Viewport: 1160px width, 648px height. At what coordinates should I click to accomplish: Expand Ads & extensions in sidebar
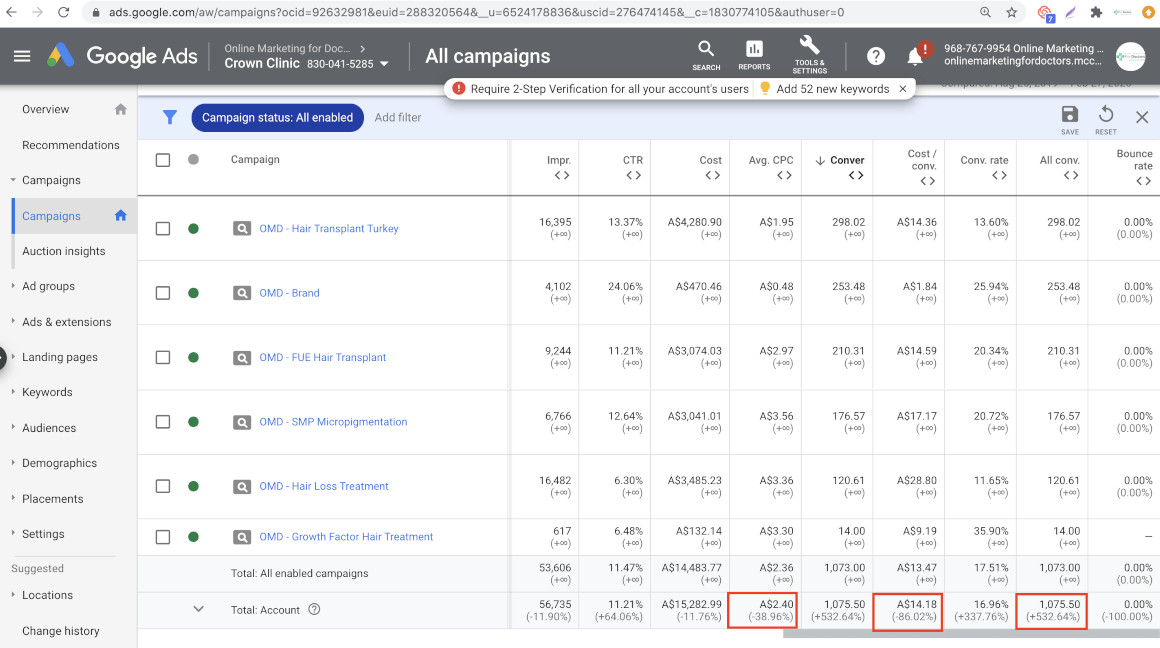(x=13, y=321)
